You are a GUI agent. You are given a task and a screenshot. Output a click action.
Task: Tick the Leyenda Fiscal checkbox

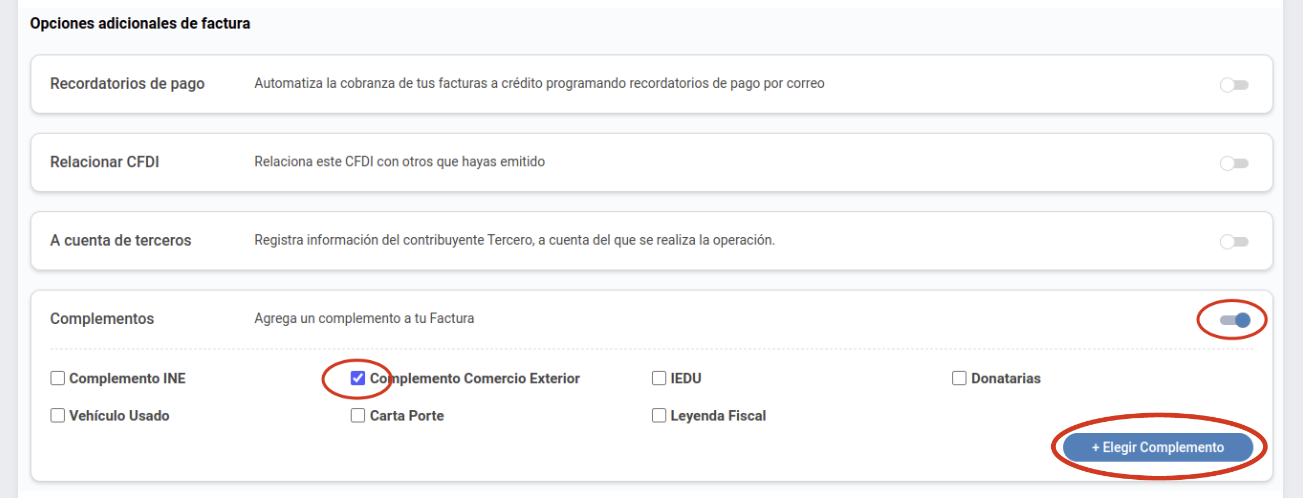pyautogui.click(x=659, y=415)
